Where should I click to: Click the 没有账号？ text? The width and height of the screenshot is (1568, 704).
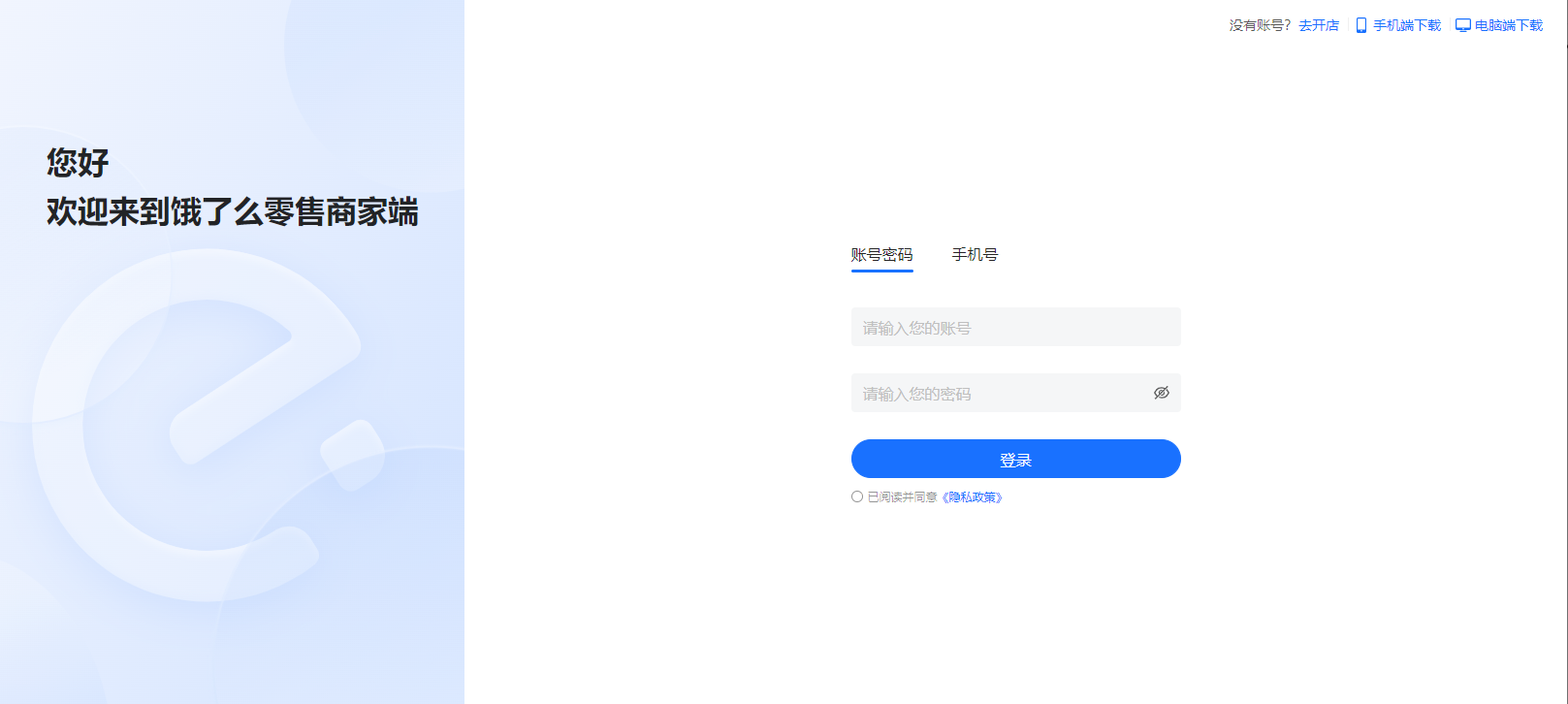pyautogui.click(x=1261, y=25)
